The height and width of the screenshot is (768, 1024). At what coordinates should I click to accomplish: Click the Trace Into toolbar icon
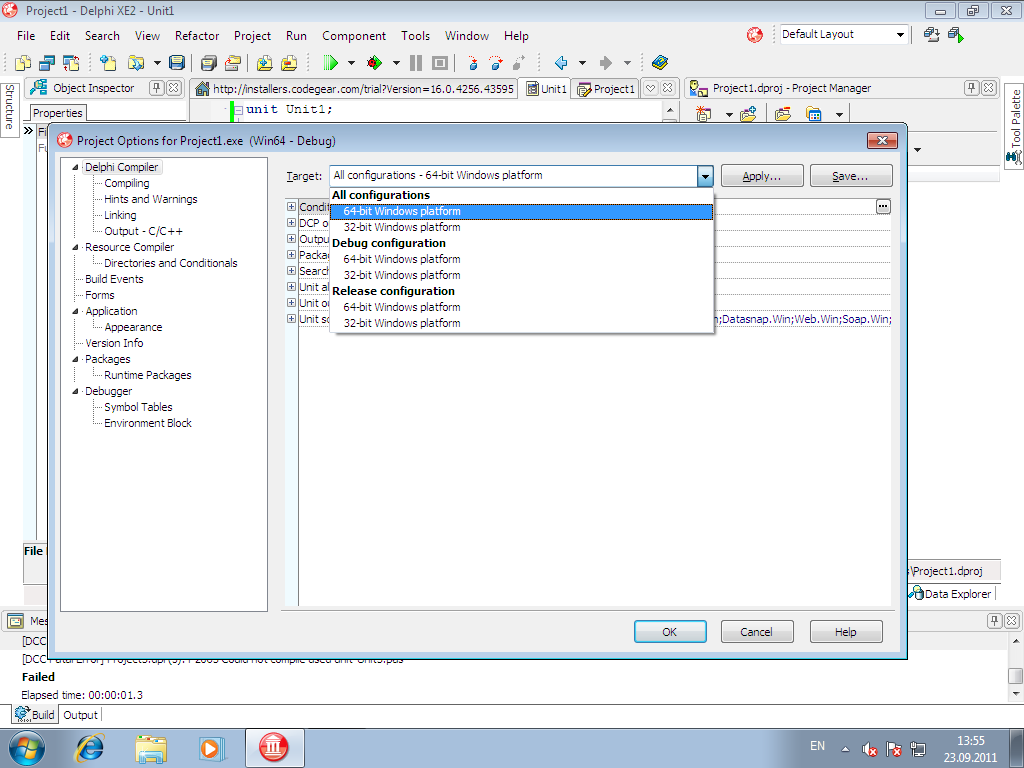coord(473,63)
